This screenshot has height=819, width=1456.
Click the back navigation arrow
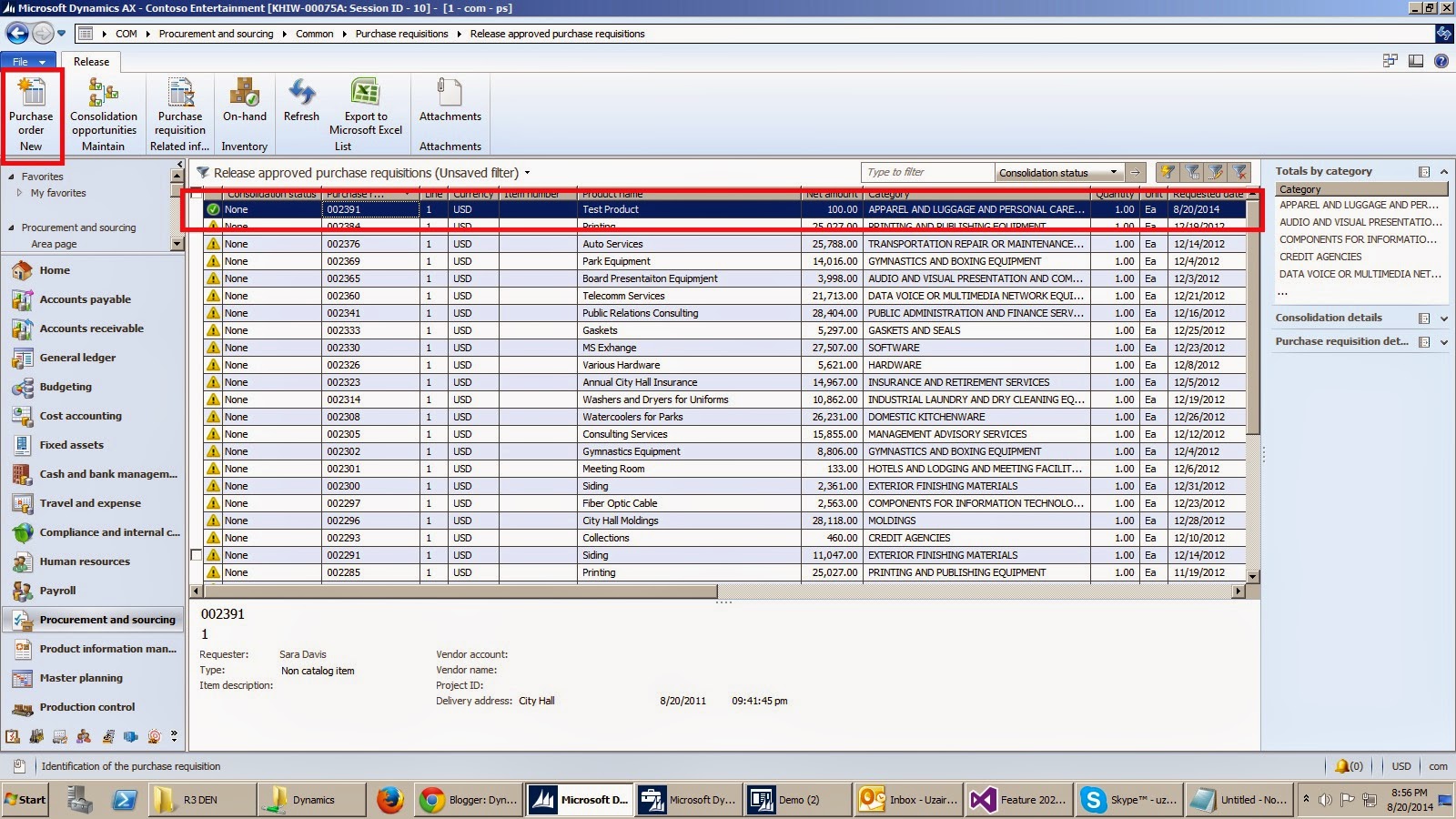pyautogui.click(x=16, y=33)
